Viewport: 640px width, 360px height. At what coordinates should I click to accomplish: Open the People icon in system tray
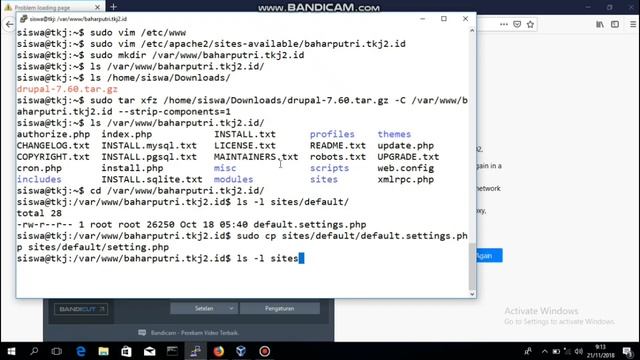(x=528, y=351)
